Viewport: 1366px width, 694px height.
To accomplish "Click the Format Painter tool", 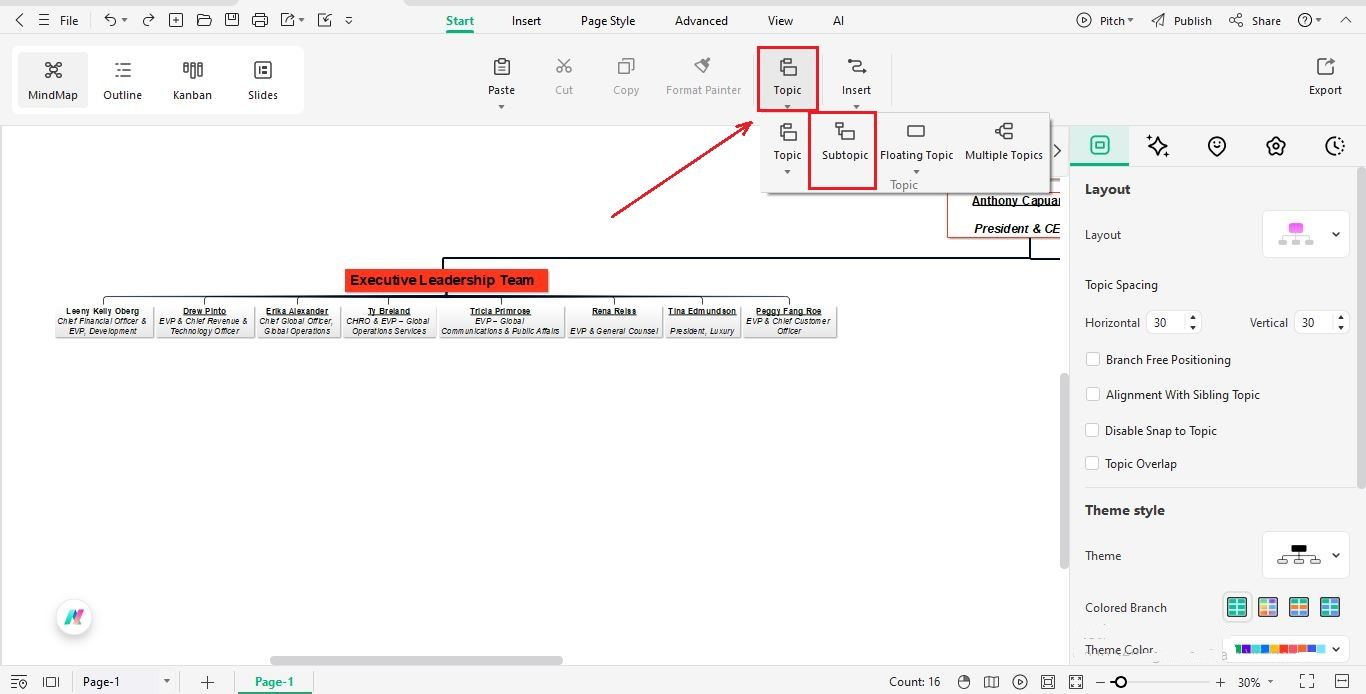I will pos(704,76).
